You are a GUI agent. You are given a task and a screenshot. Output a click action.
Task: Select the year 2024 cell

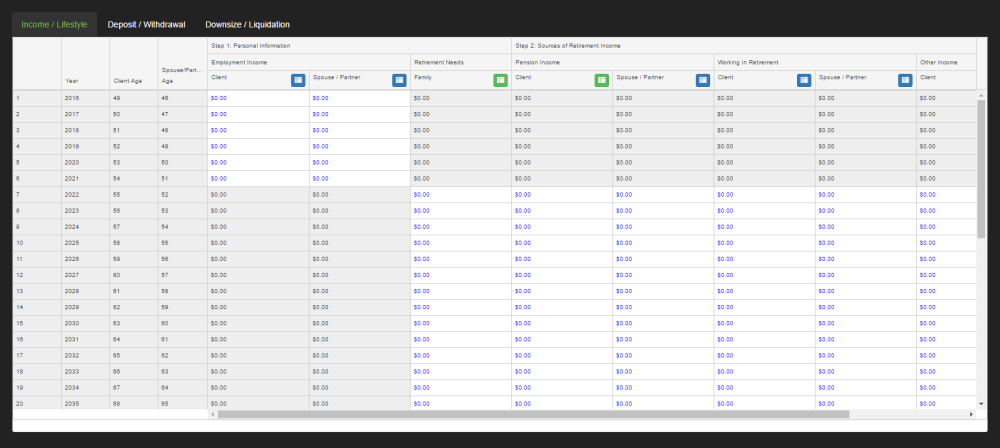point(85,227)
